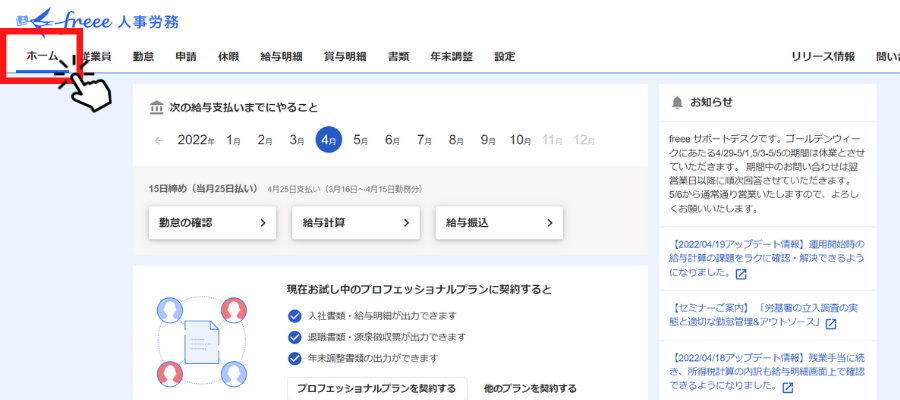Open external link icon for 2022/04/18 update
This screenshot has width=900, height=400.
pos(787,388)
